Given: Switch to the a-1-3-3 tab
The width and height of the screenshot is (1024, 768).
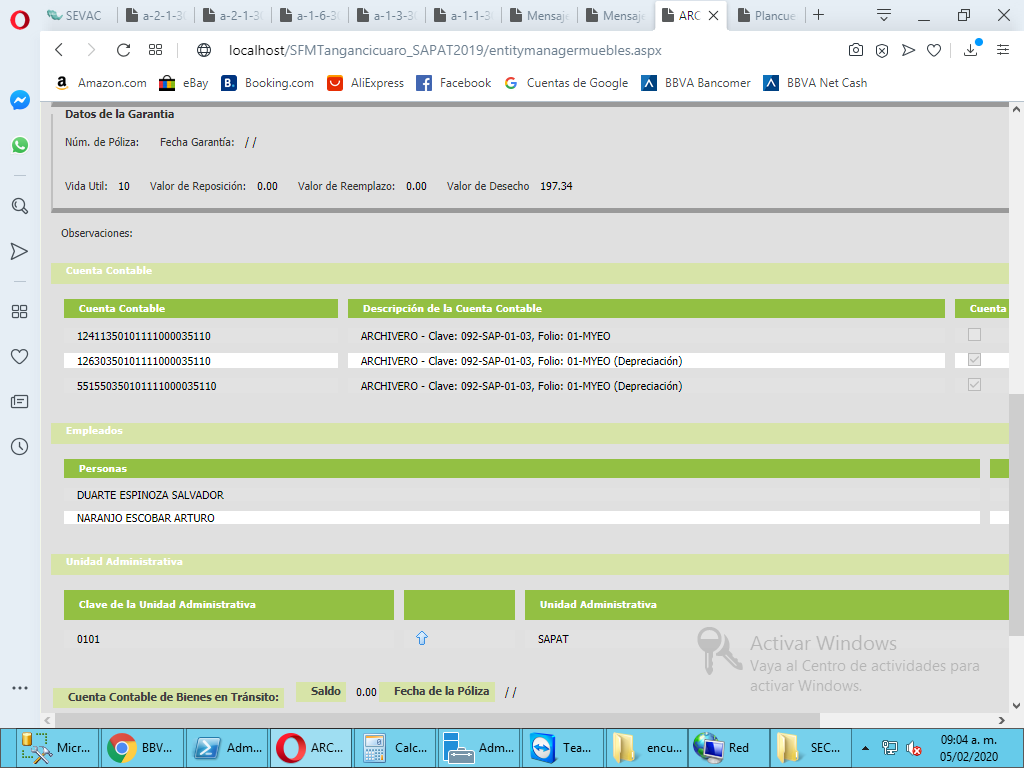Looking at the screenshot, I should click(x=387, y=16).
